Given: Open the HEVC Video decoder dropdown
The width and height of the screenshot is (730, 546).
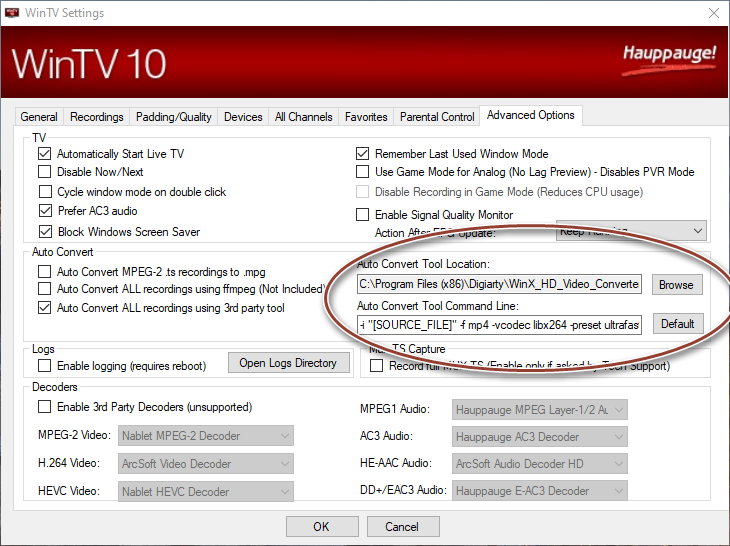Looking at the screenshot, I should [x=205, y=492].
